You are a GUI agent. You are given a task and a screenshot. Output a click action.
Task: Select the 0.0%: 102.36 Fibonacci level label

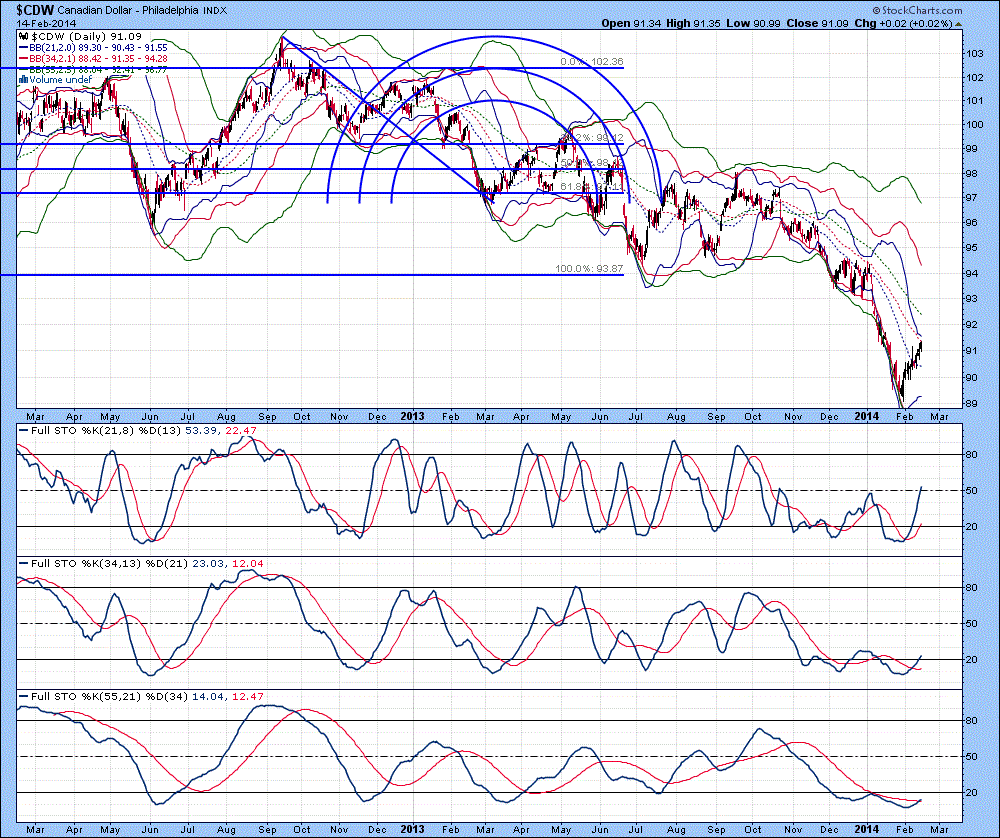588,63
